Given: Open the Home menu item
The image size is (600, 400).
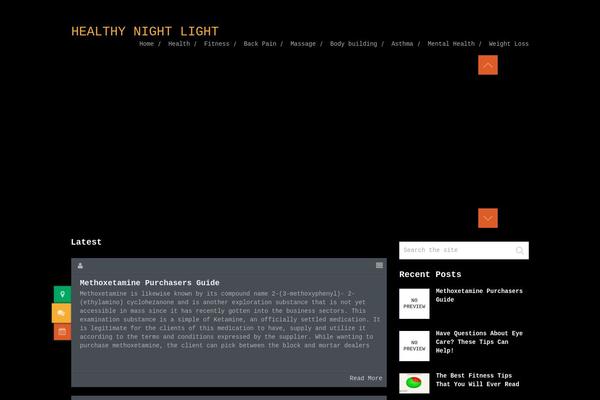Looking at the screenshot, I should (x=147, y=44).
